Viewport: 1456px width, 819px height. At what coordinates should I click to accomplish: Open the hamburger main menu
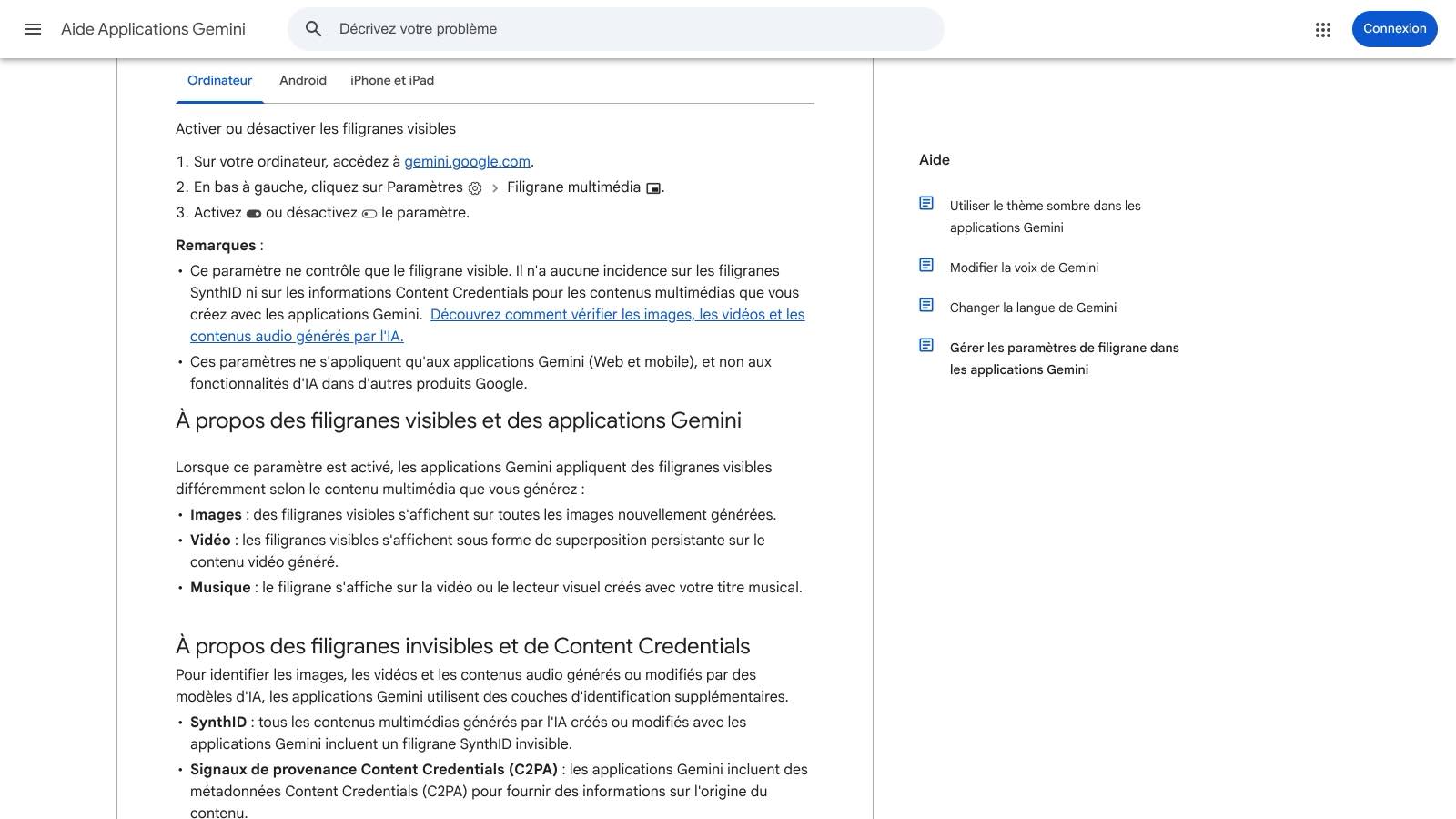(33, 29)
